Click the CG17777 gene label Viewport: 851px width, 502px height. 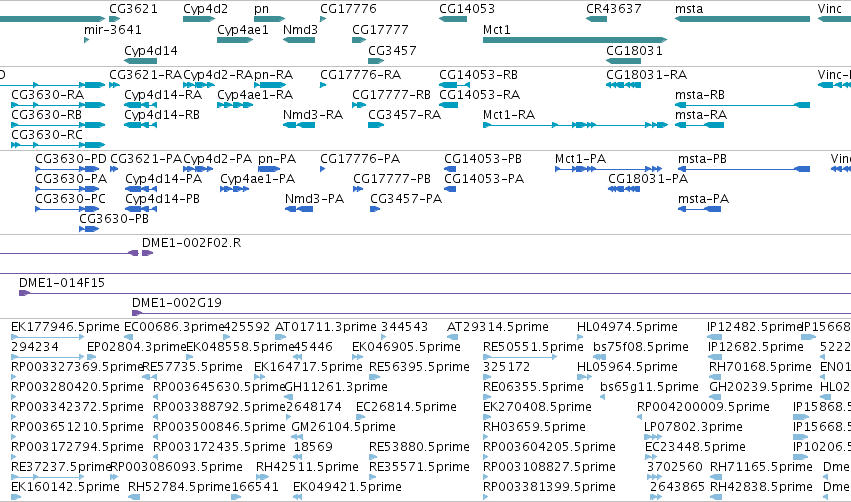click(x=380, y=29)
